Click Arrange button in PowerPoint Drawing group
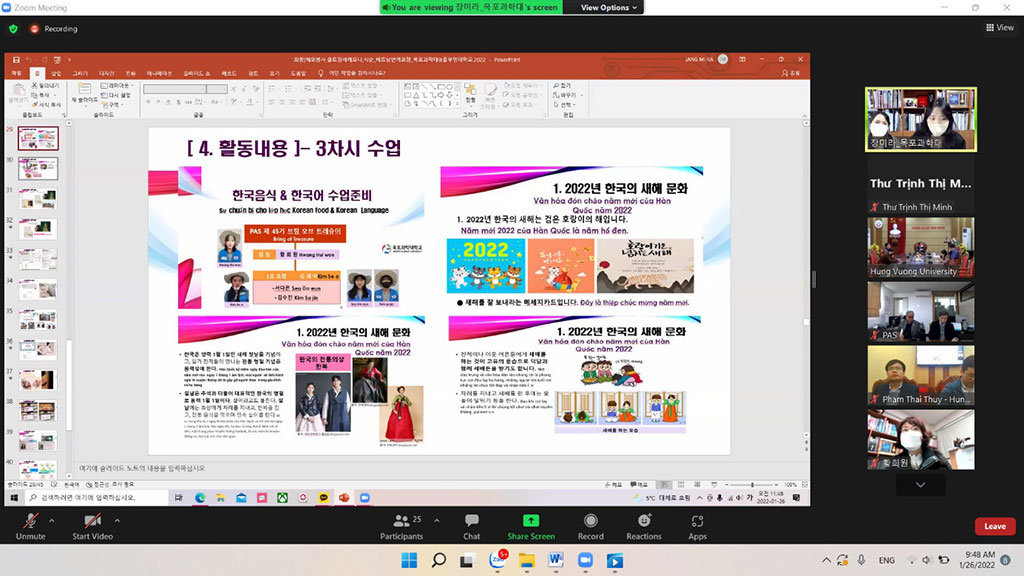Screen dimensions: 1024x576 [x=471, y=93]
